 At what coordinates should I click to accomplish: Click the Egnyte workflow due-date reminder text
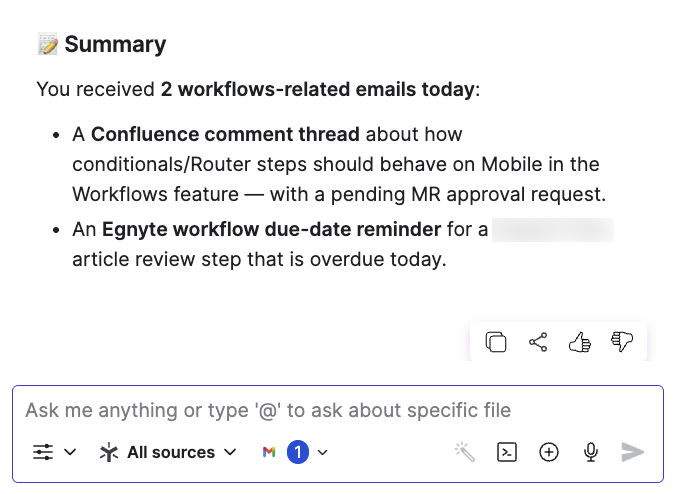point(271,229)
